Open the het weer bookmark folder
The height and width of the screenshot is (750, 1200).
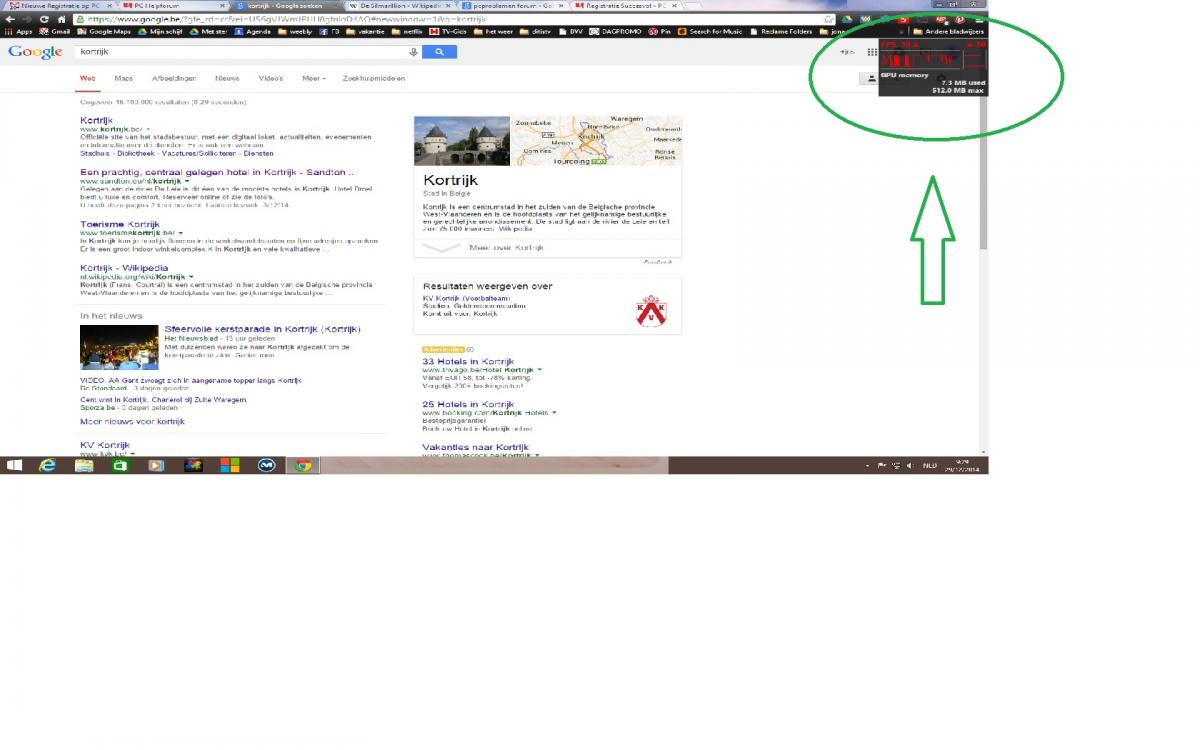click(493, 32)
